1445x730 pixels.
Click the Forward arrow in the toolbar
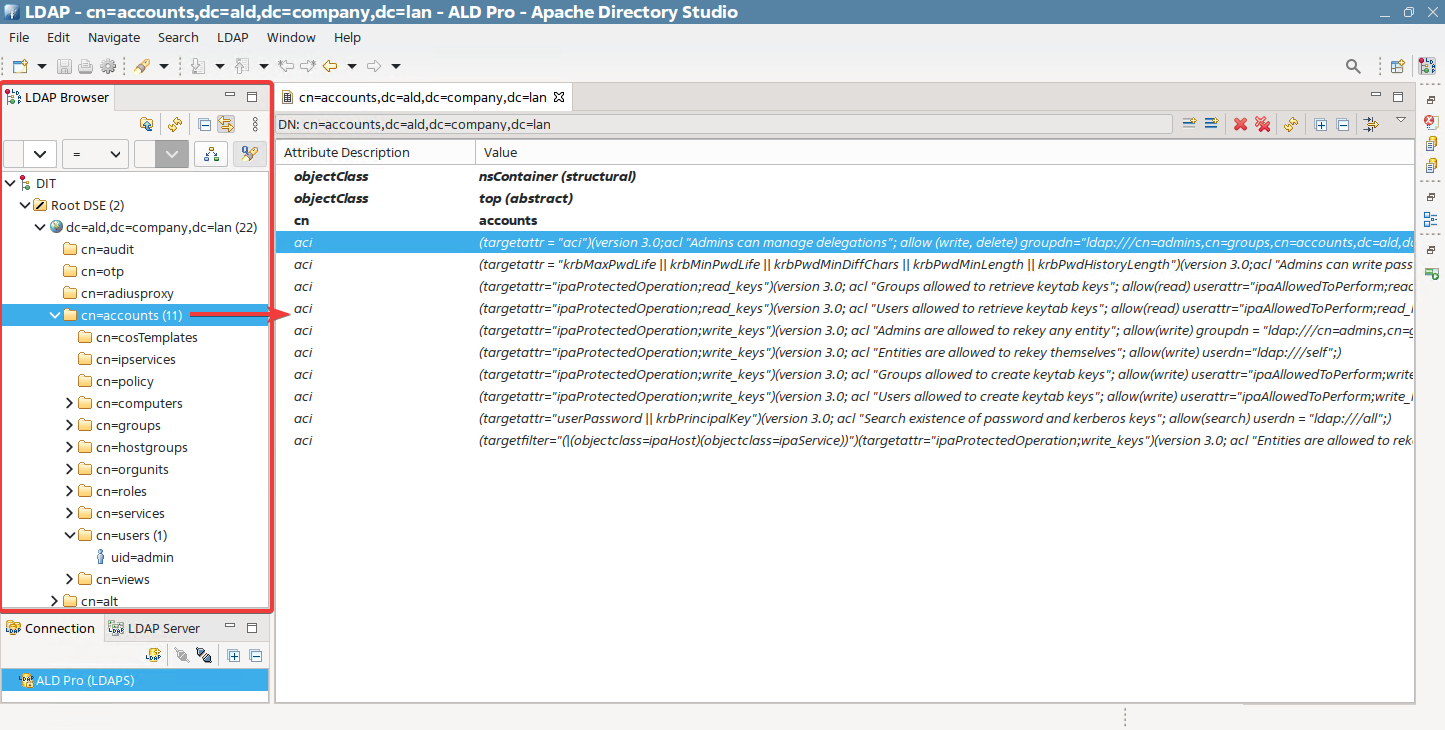pos(375,66)
